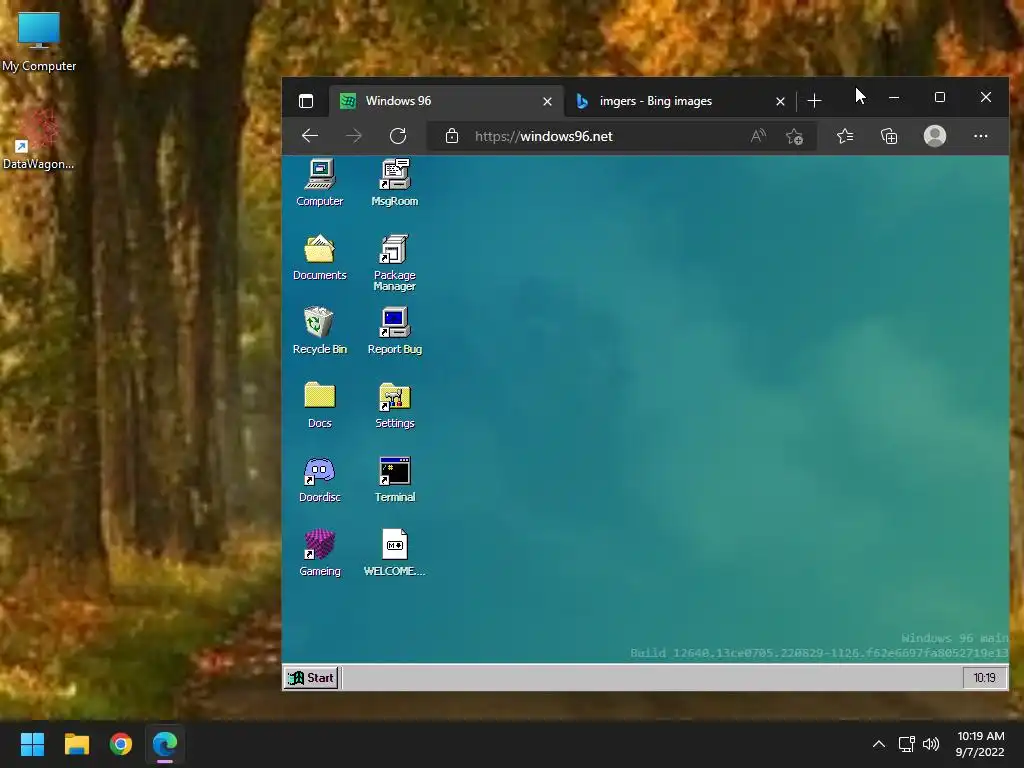Open the Docs folder
Screen dimensions: 1024x768
coord(319,405)
